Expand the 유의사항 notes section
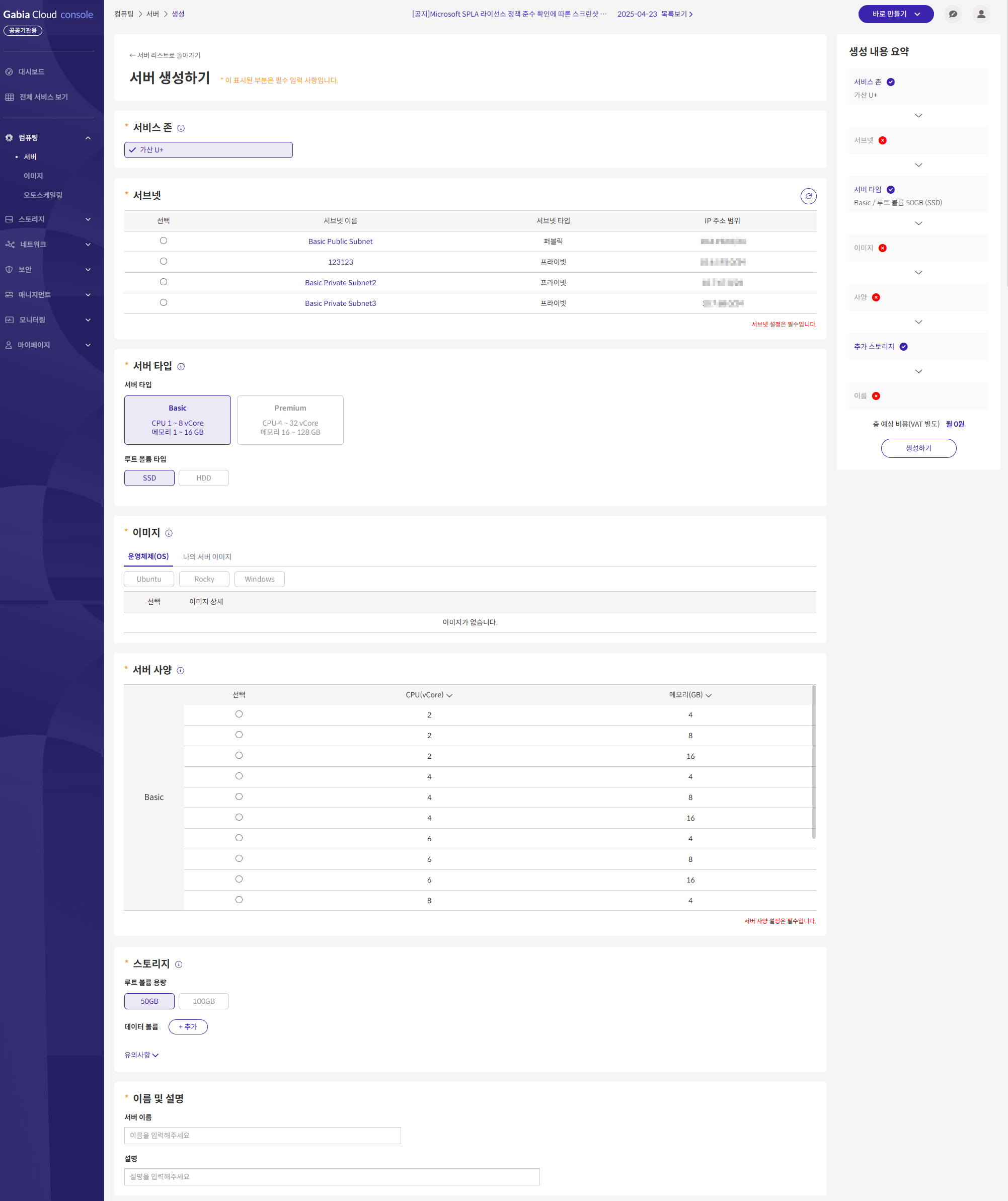The image size is (1008, 1201). tap(141, 1055)
